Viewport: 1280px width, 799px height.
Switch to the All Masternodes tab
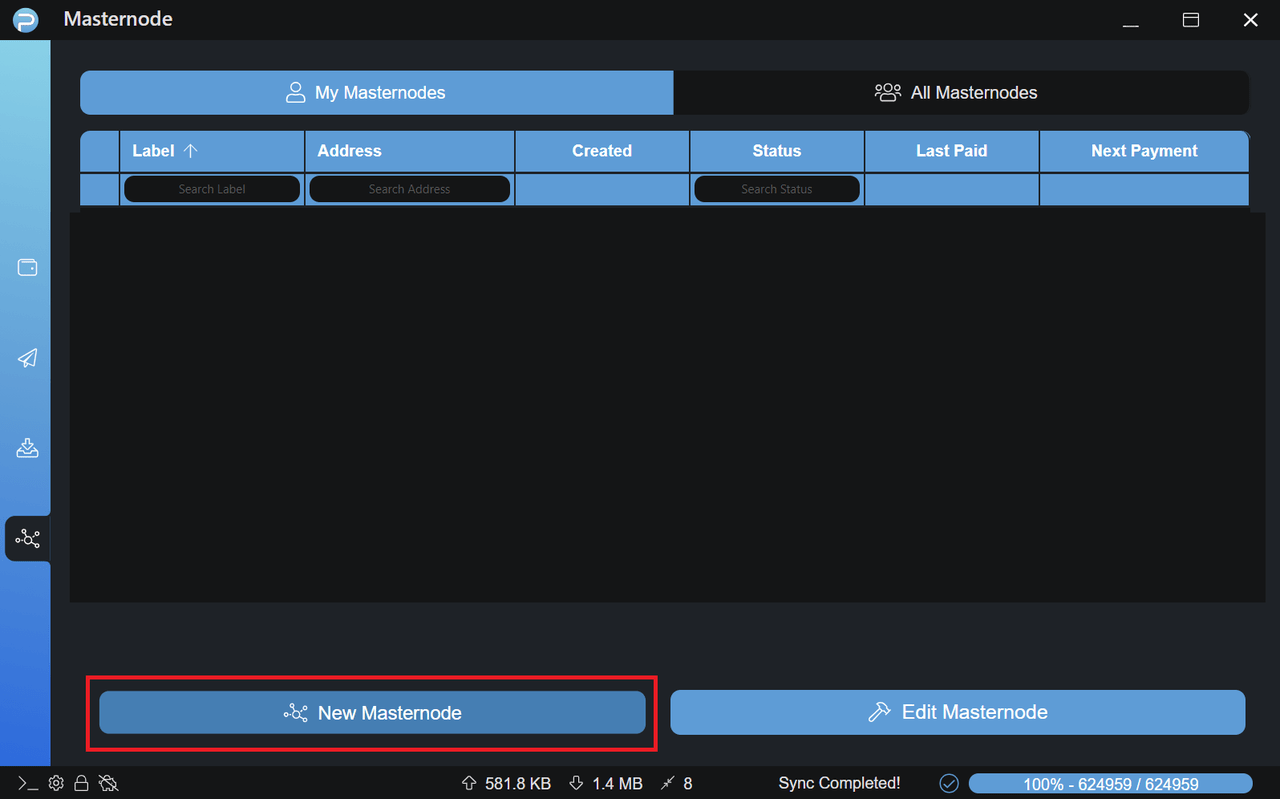960,93
